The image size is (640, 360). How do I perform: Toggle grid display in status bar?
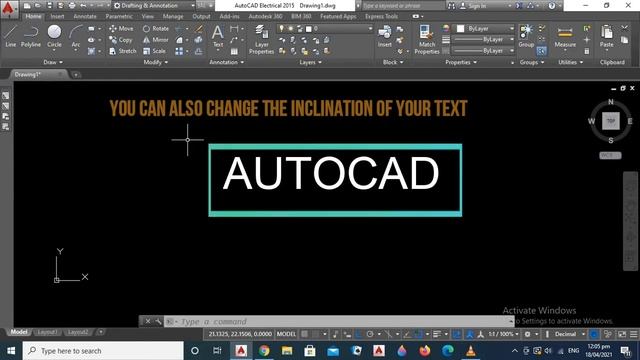(304, 334)
